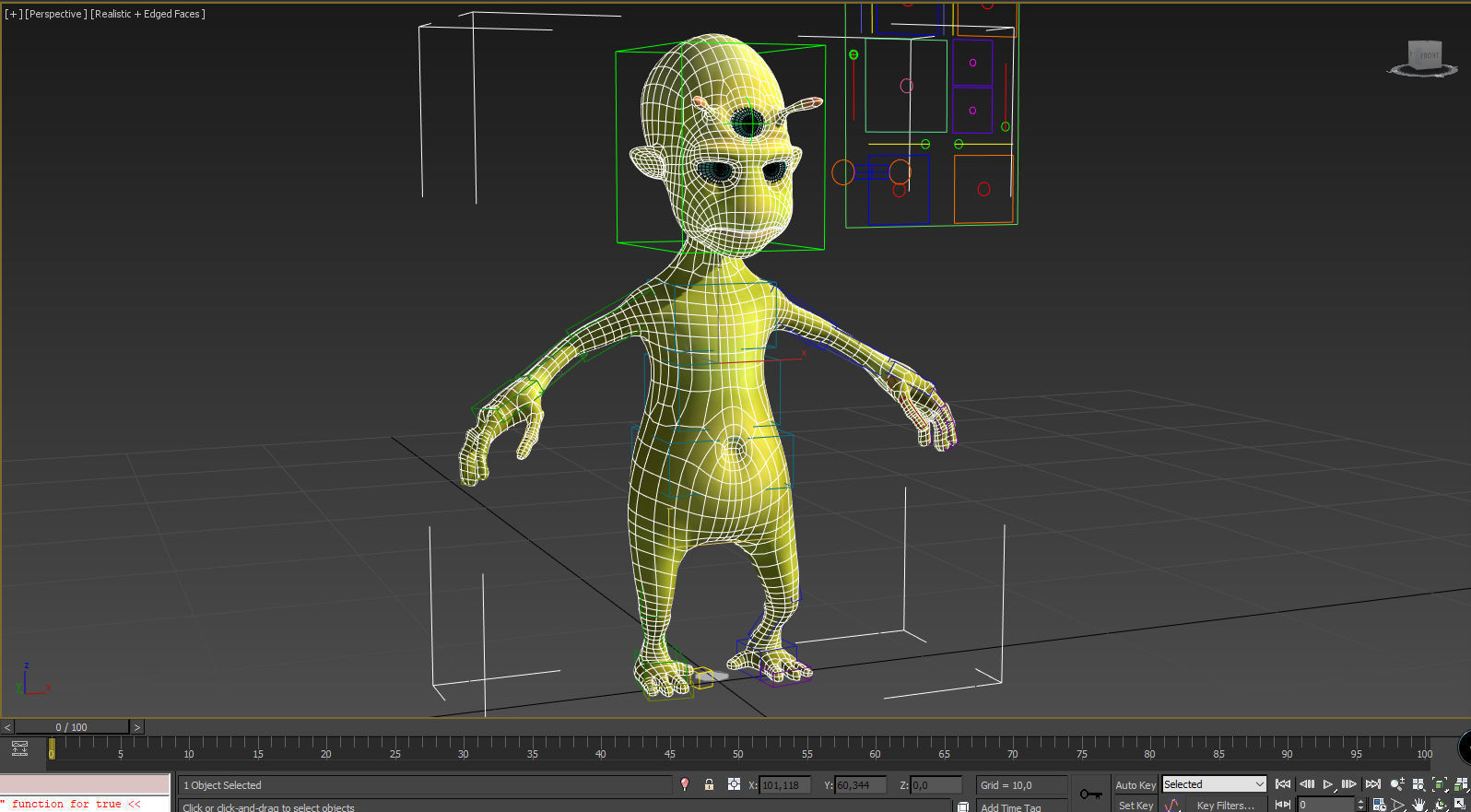Viewport: 1471px width, 812px height.
Task: Click the 0 / 100 time slider handle
Action: pos(72,727)
